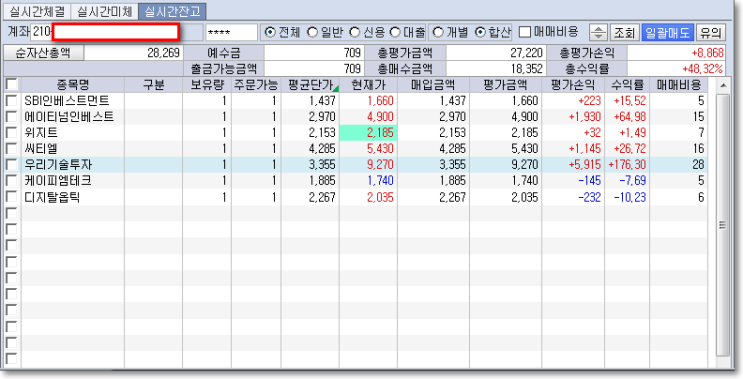743x379 pixels.
Task: Select the 디지탈옵틱 stock name
Action: pos(52,197)
